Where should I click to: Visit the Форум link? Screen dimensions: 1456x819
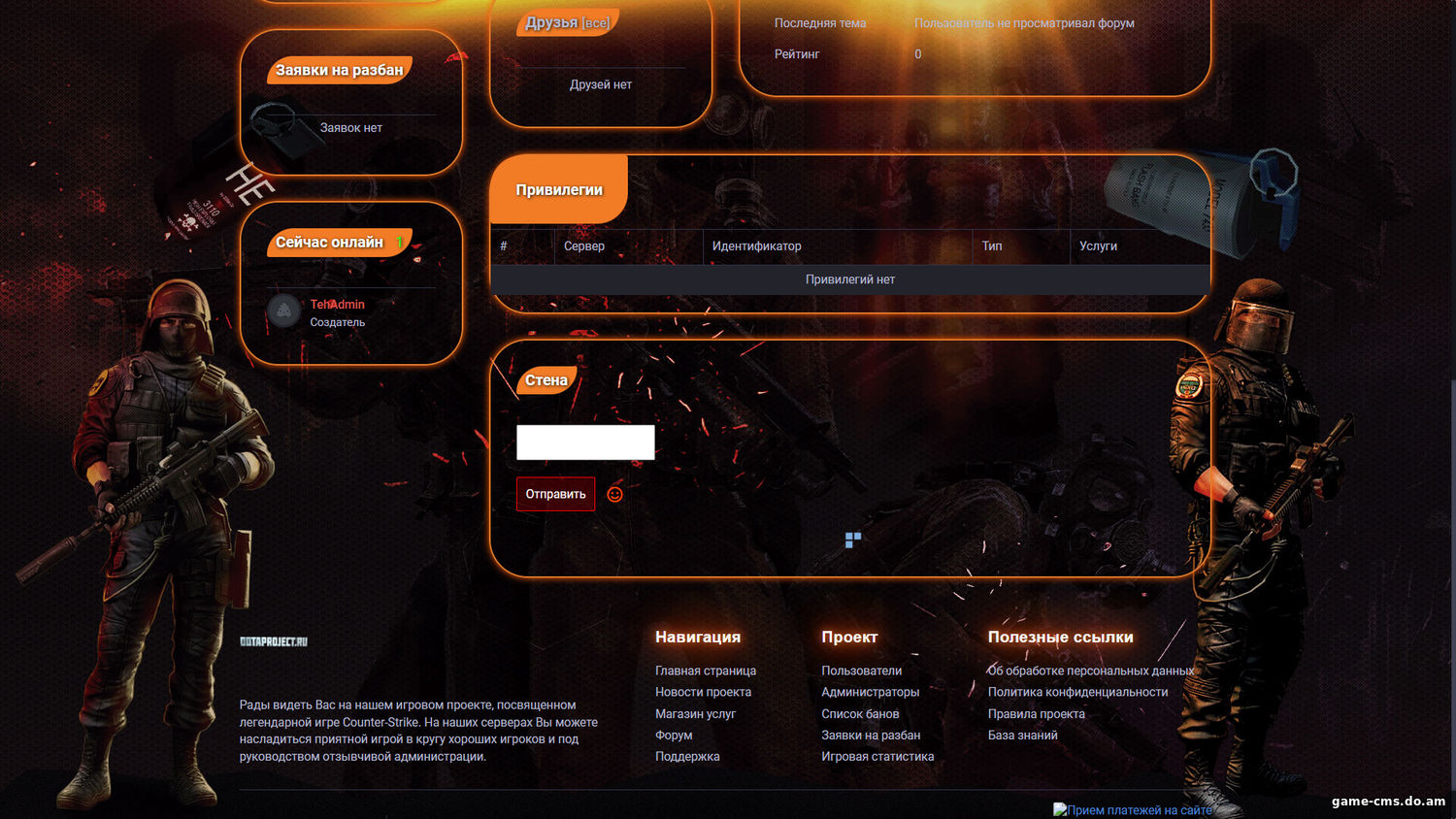pos(674,735)
